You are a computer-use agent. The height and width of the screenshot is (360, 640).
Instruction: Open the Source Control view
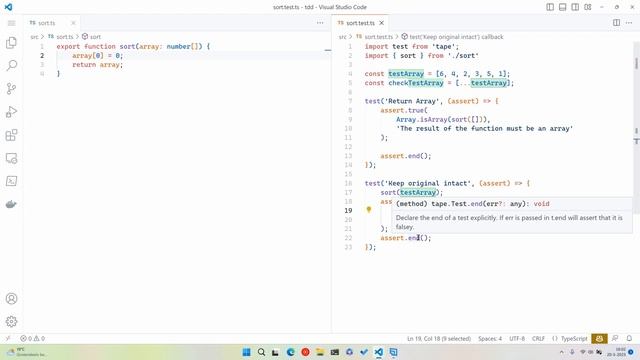pos(11,89)
